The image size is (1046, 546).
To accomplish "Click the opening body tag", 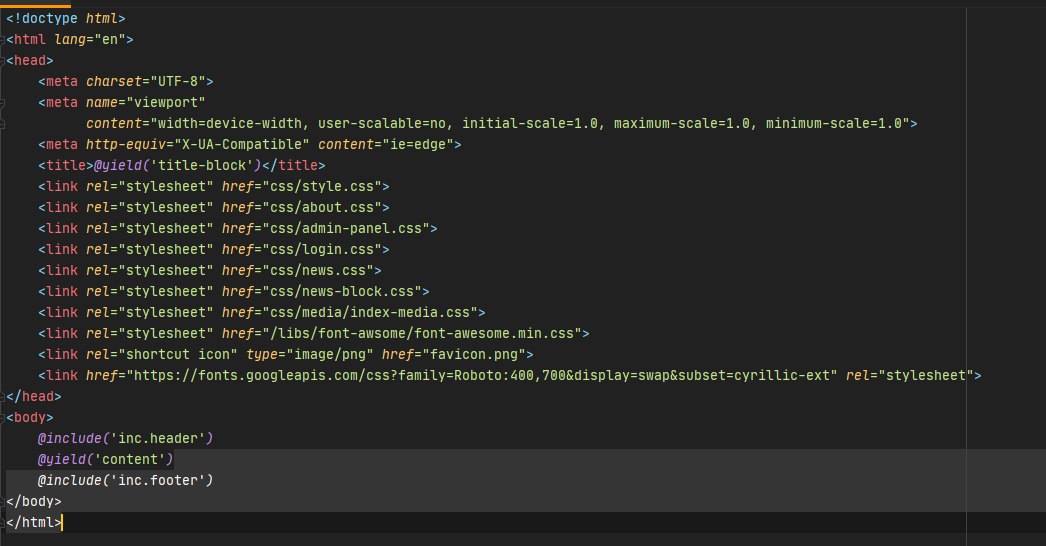I will pyautogui.click(x=29, y=418).
